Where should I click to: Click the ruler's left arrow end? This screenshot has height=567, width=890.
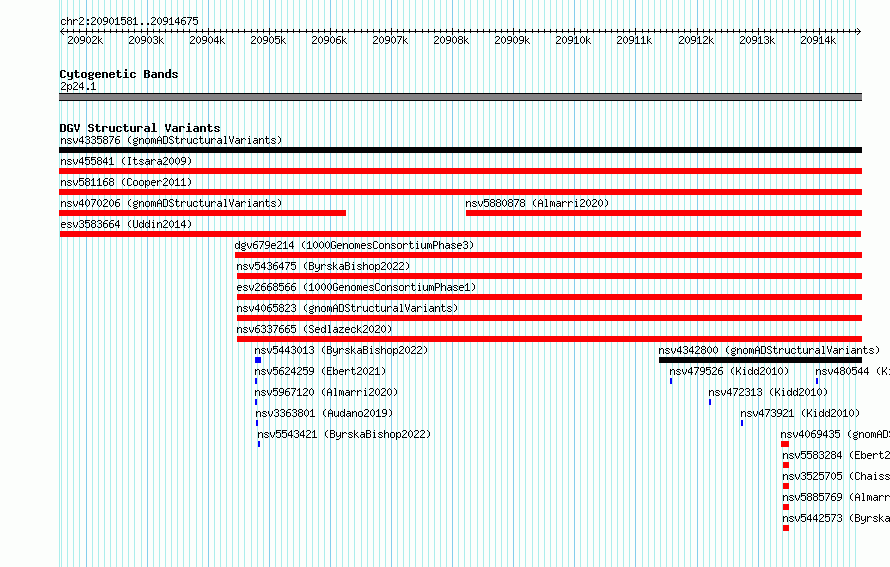(61, 32)
